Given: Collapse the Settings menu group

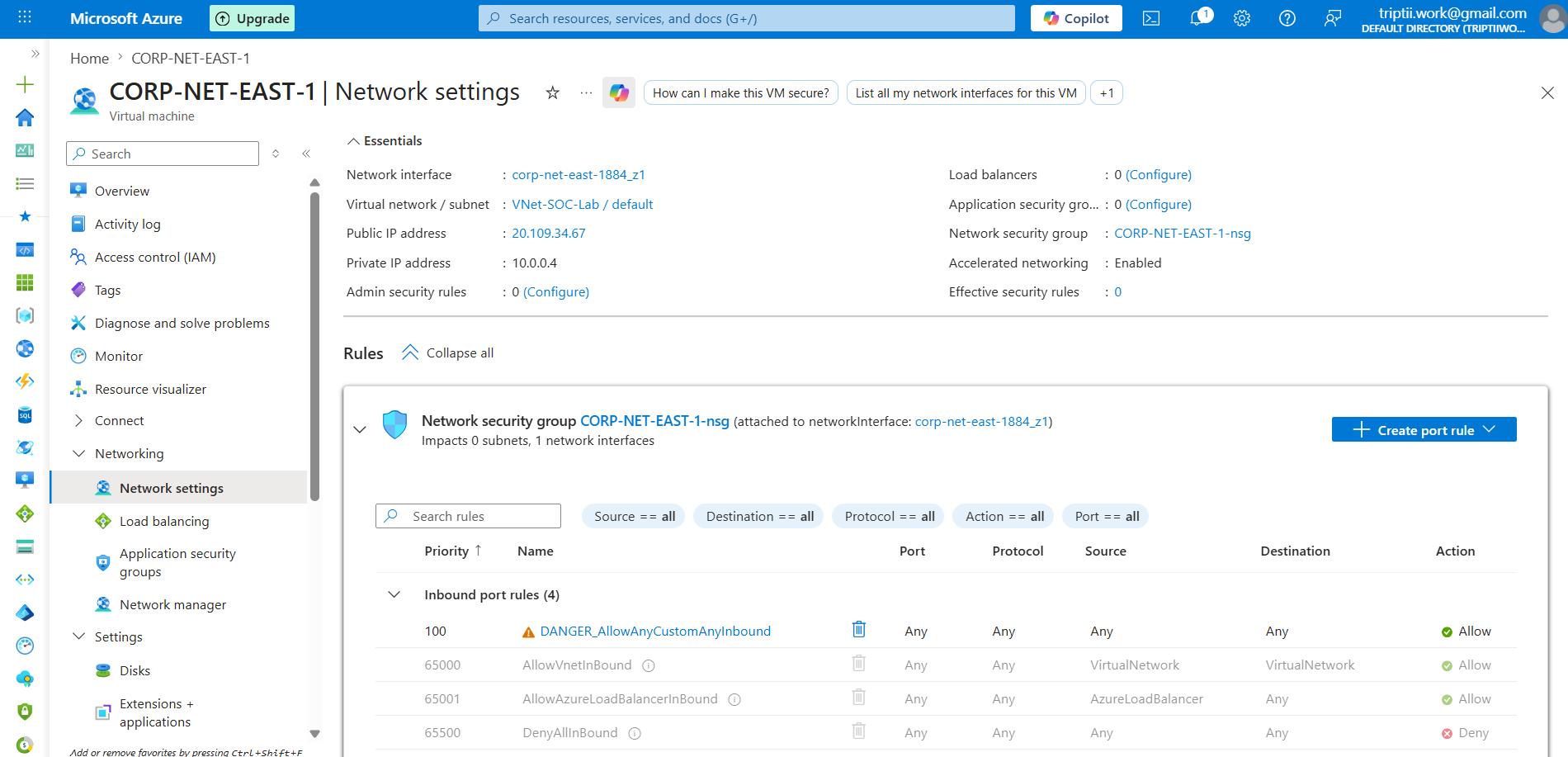Looking at the screenshot, I should coord(79,636).
